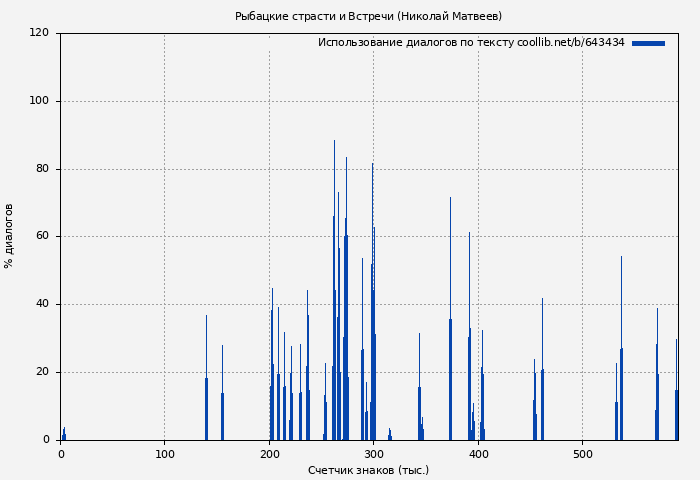Click the chart title about Николай Матвеев
This screenshot has height=480, width=700.
(368, 16)
